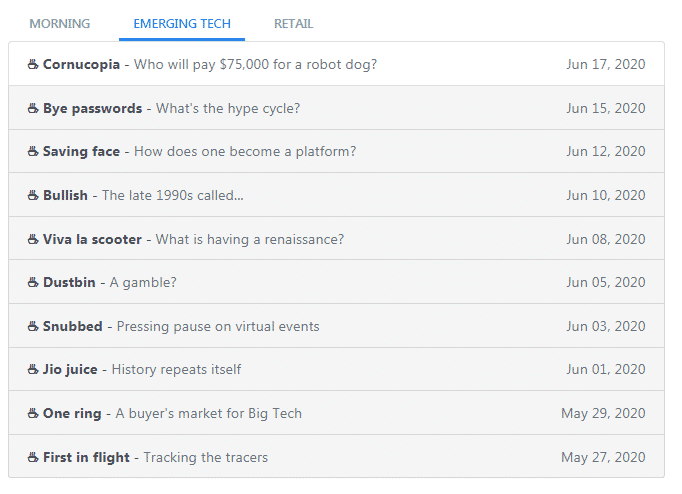682x494 pixels.
Task: Click the subtitle 'The late 1990s called...'
Action: tap(173, 195)
